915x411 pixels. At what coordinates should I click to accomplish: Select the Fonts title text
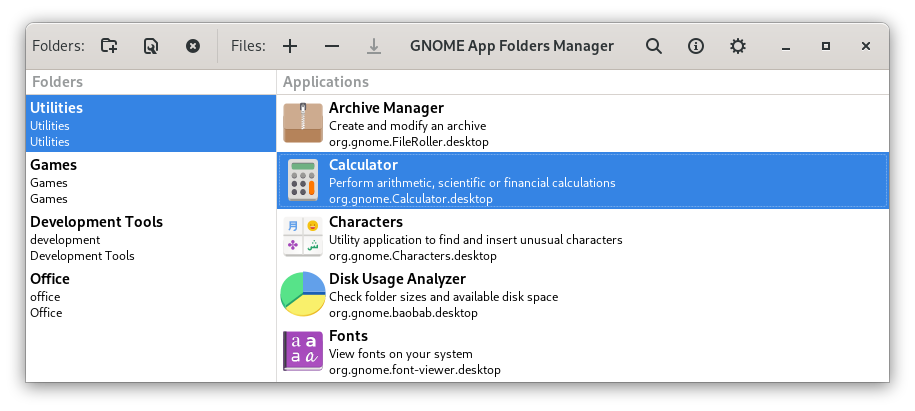[348, 336]
